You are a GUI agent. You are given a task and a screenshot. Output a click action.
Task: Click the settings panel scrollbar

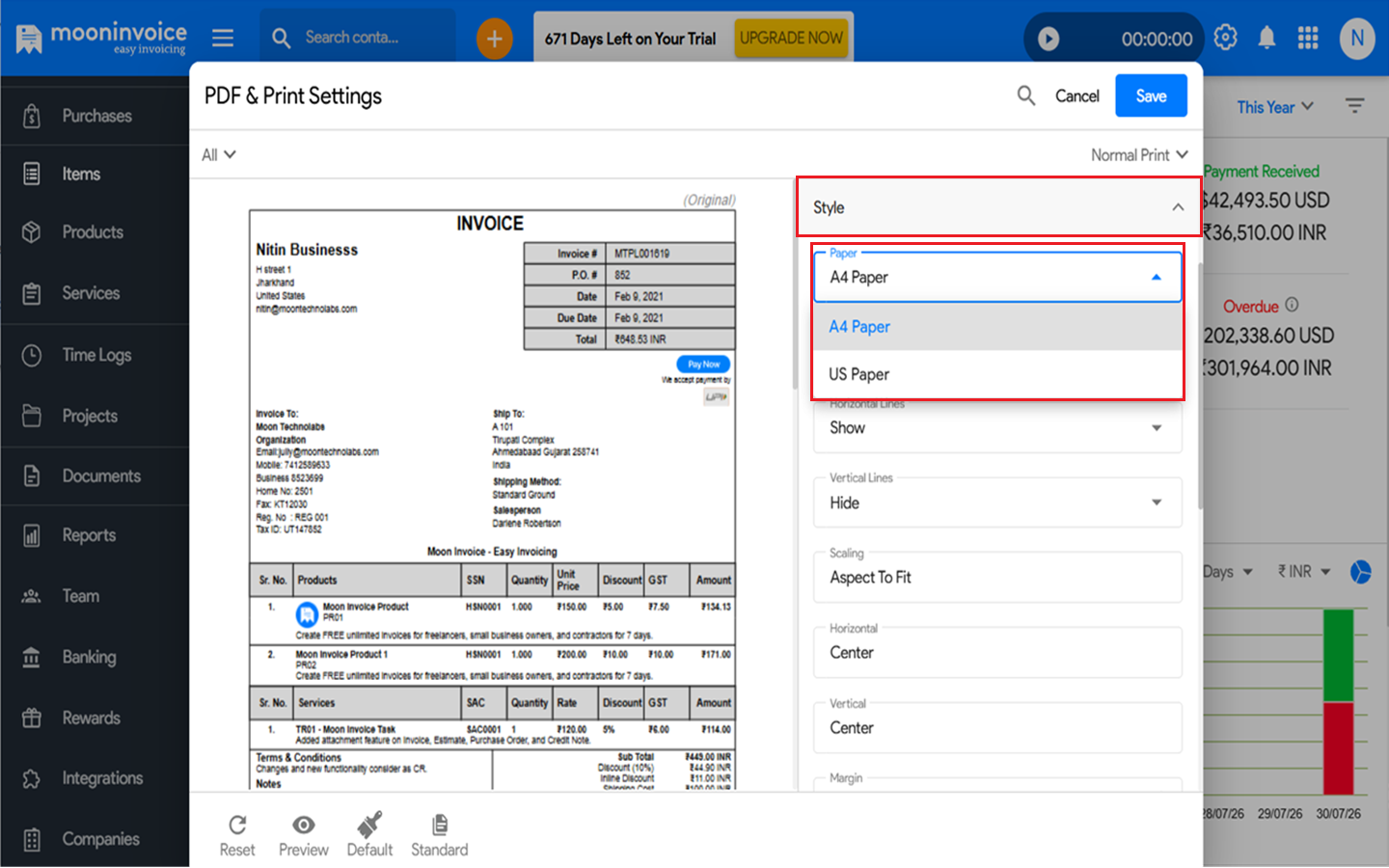pyautogui.click(x=1200, y=386)
